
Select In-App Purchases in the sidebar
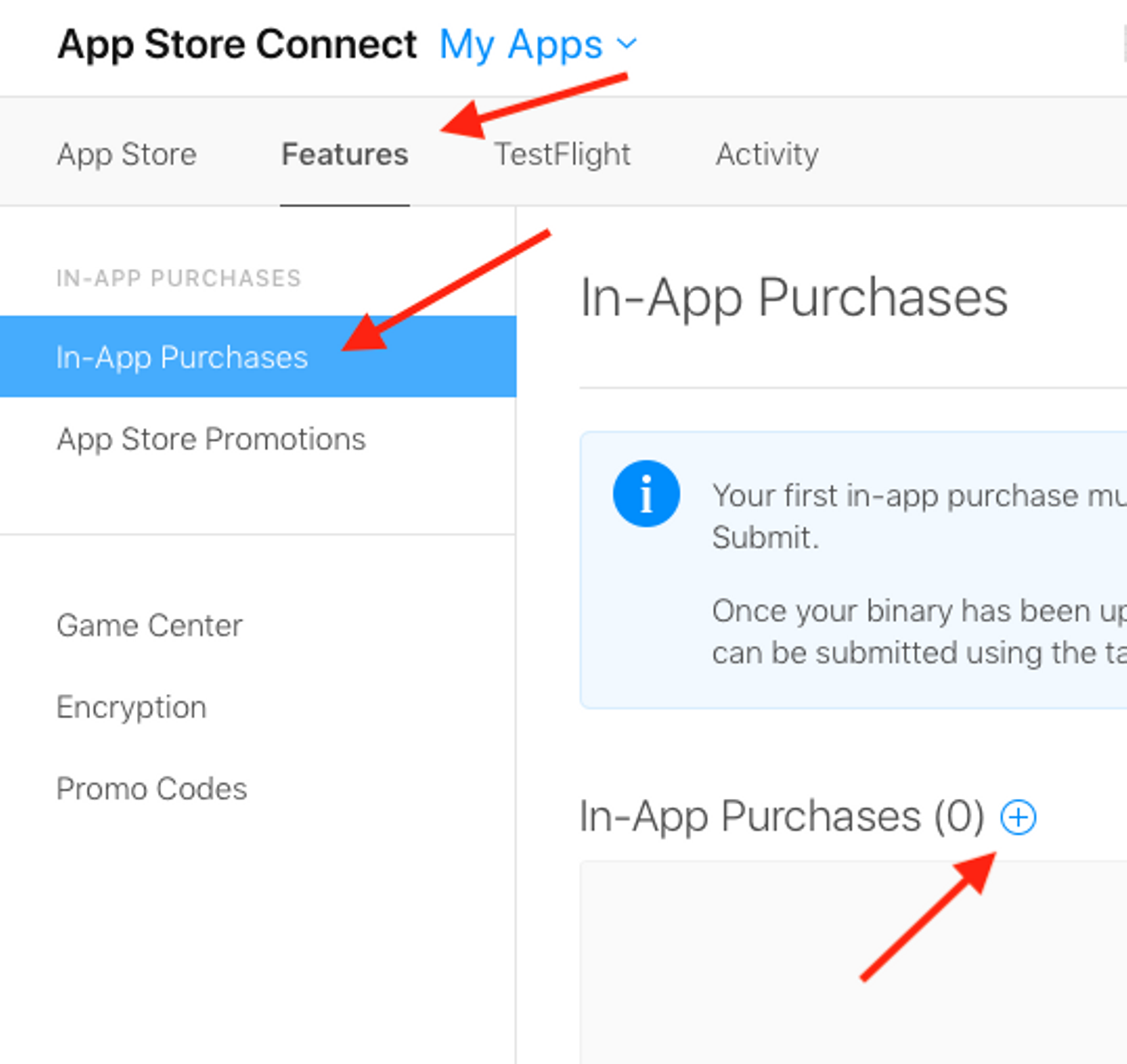point(182,358)
